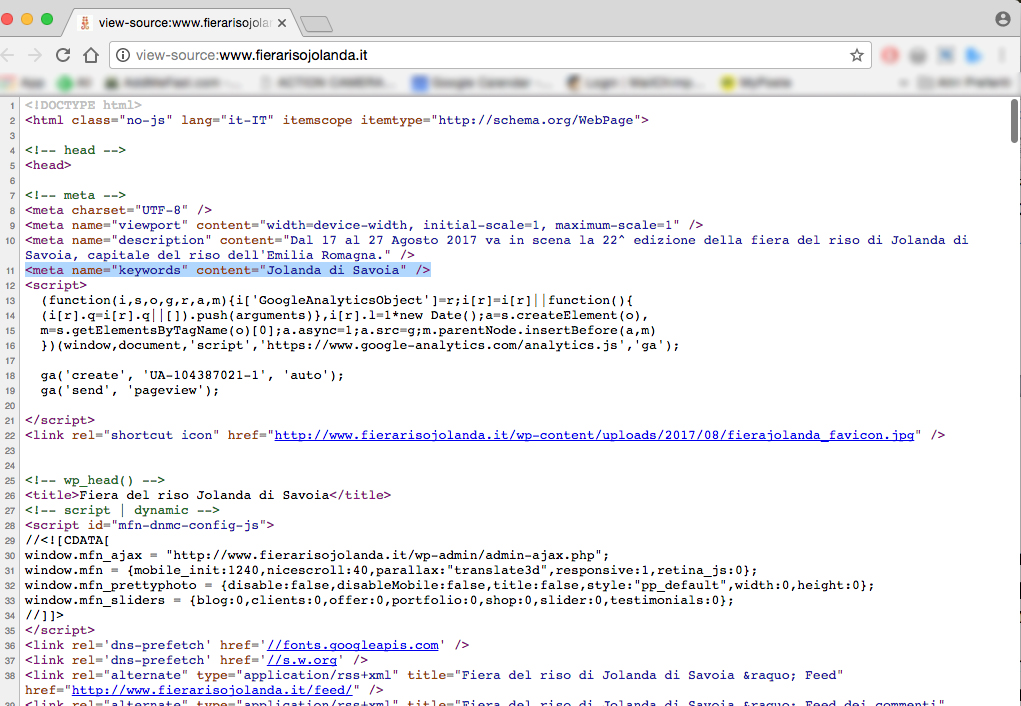Click the <head> tag line
Image resolution: width=1021 pixels, height=706 pixels.
tap(48, 165)
